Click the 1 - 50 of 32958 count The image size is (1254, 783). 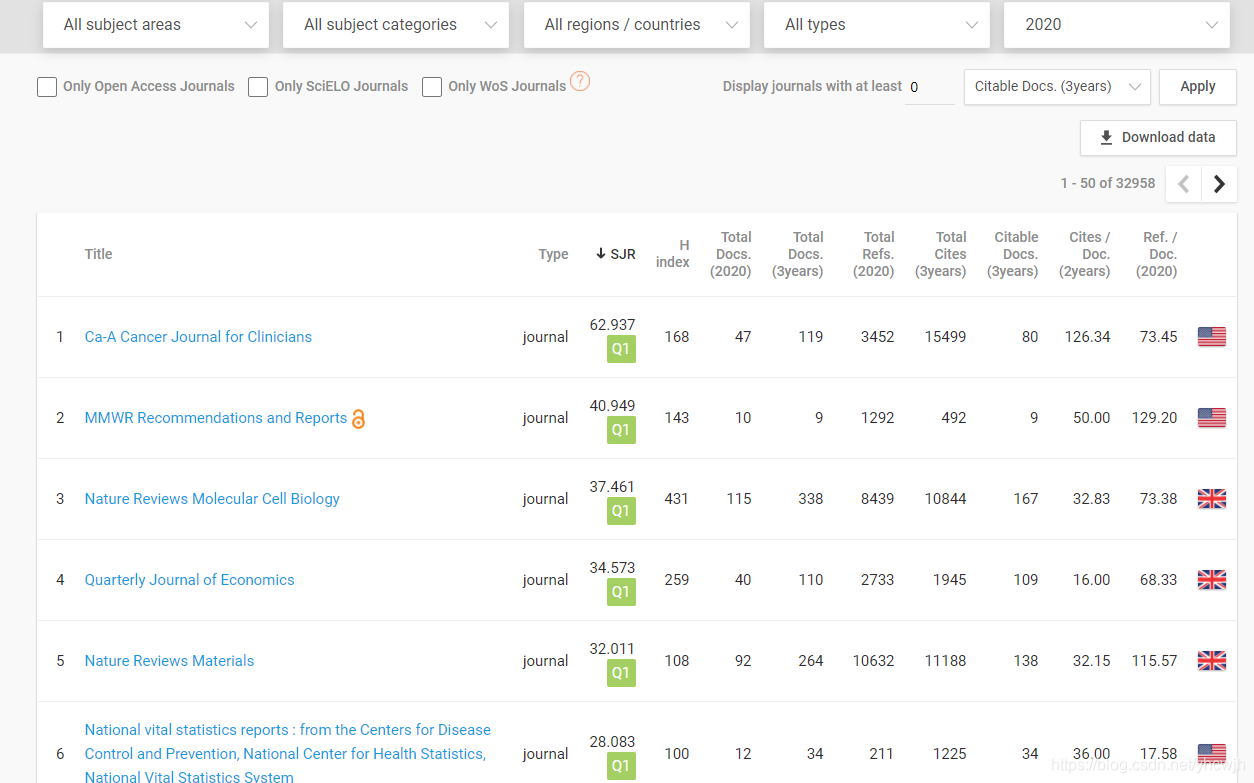tap(1108, 184)
